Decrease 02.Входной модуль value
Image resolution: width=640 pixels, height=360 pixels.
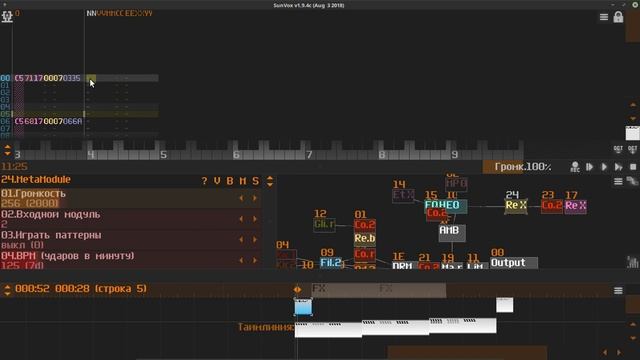tap(241, 219)
